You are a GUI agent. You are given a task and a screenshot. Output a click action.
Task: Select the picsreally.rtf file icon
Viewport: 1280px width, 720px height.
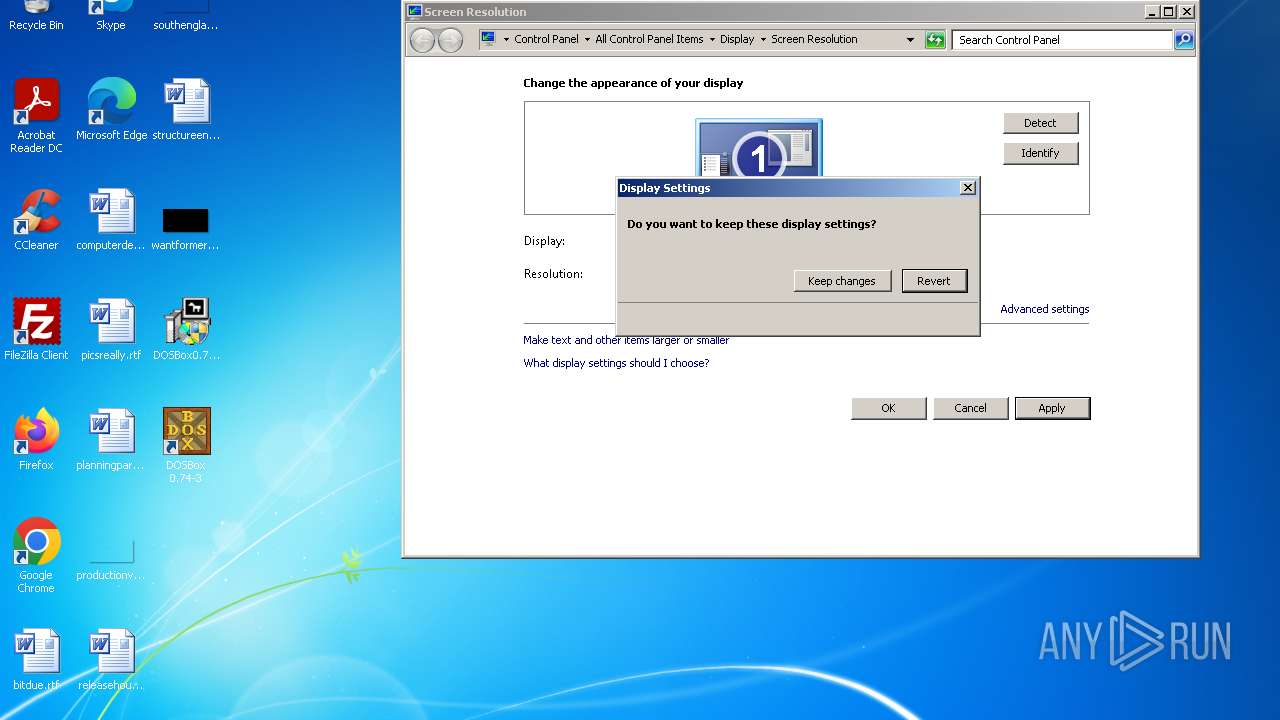(111, 329)
